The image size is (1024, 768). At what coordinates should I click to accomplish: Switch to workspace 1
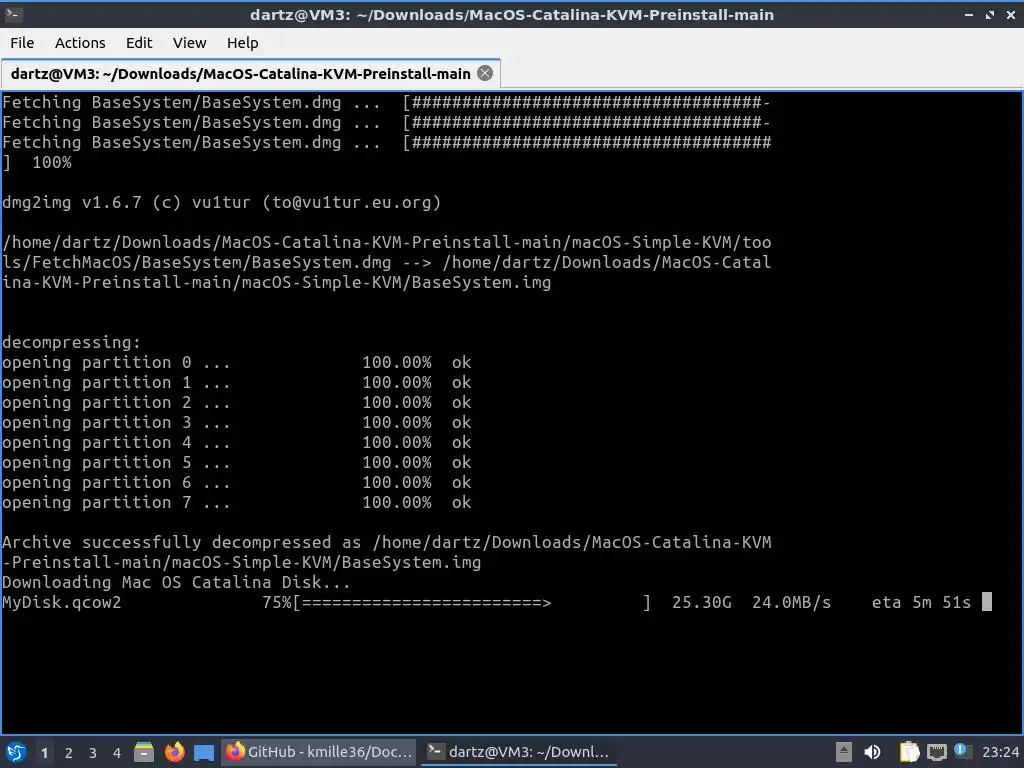coord(44,753)
